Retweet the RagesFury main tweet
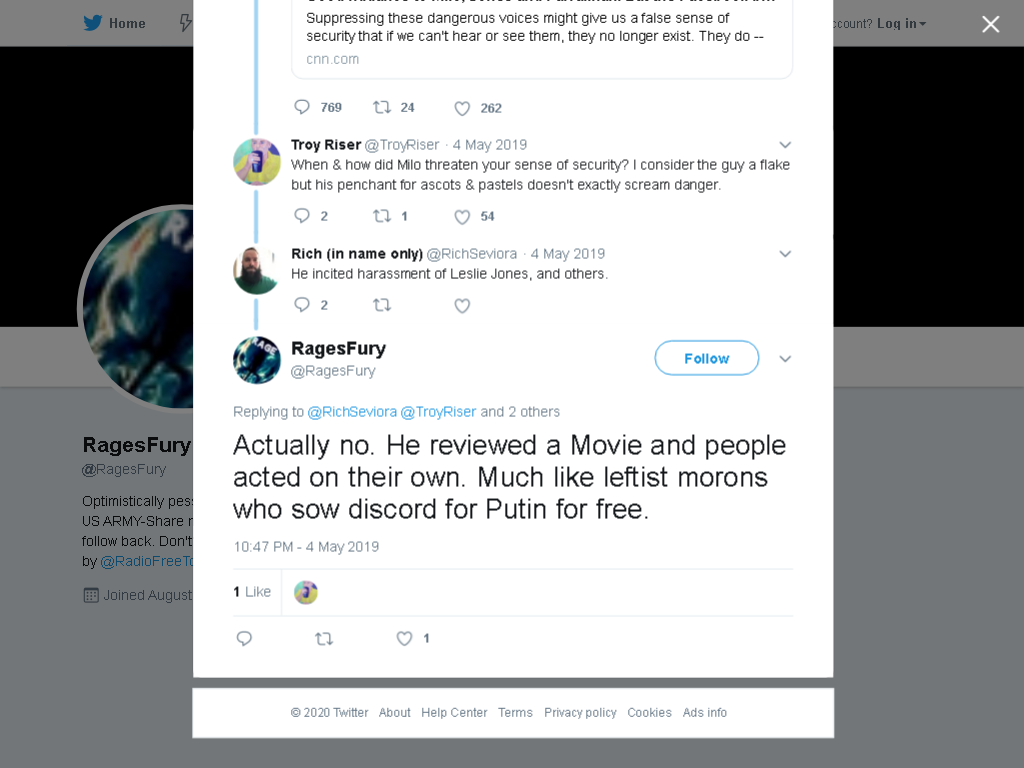This screenshot has width=1024, height=768. coord(324,639)
